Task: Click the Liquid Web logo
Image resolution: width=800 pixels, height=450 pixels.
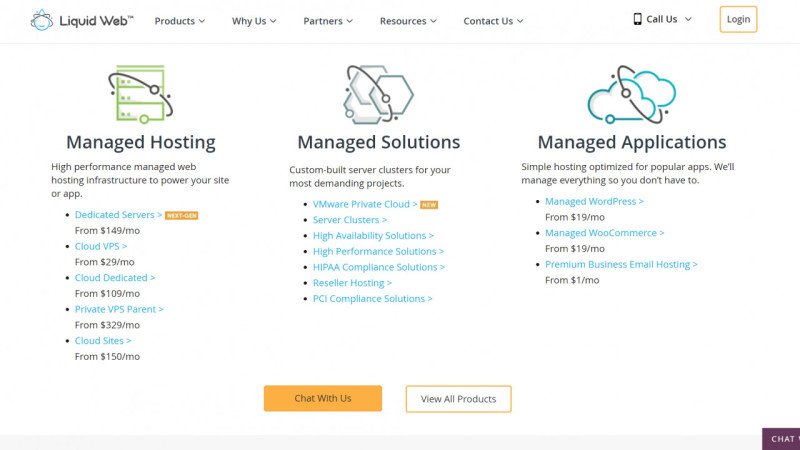Action: click(82, 20)
